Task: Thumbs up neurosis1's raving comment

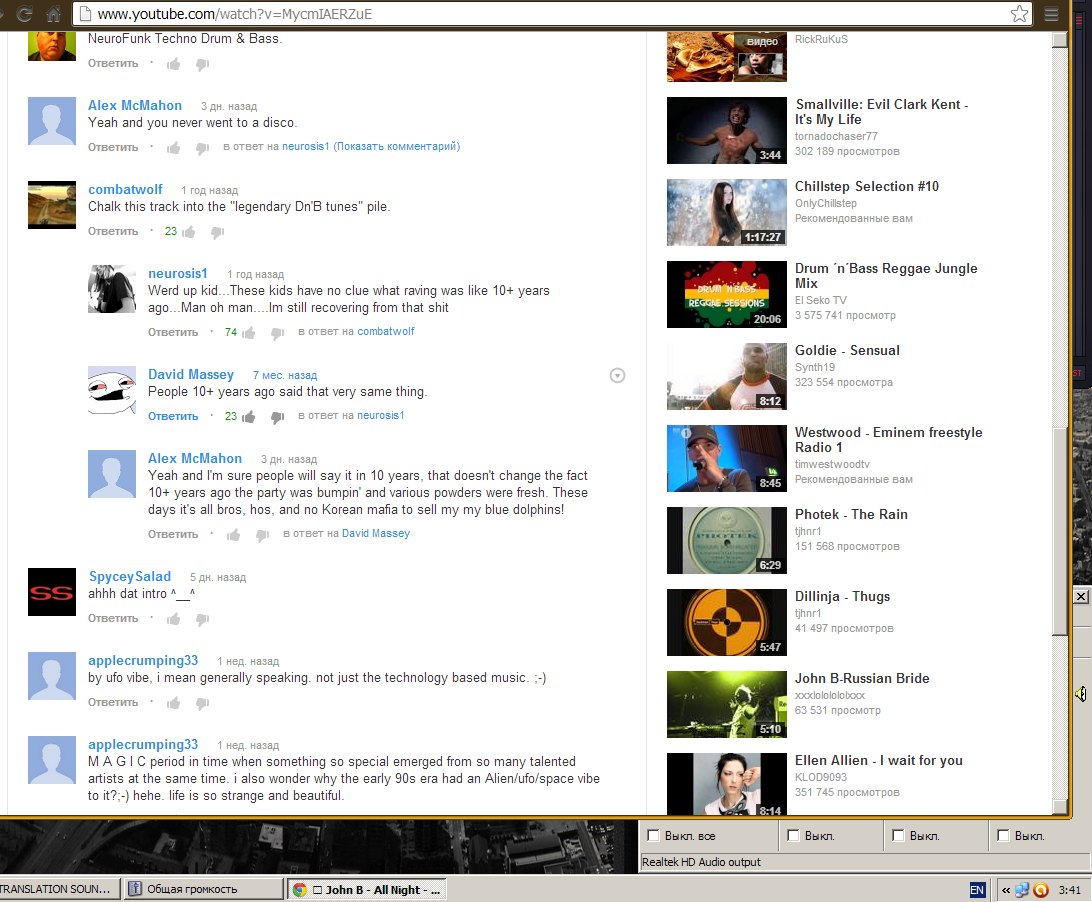Action: click(x=249, y=333)
